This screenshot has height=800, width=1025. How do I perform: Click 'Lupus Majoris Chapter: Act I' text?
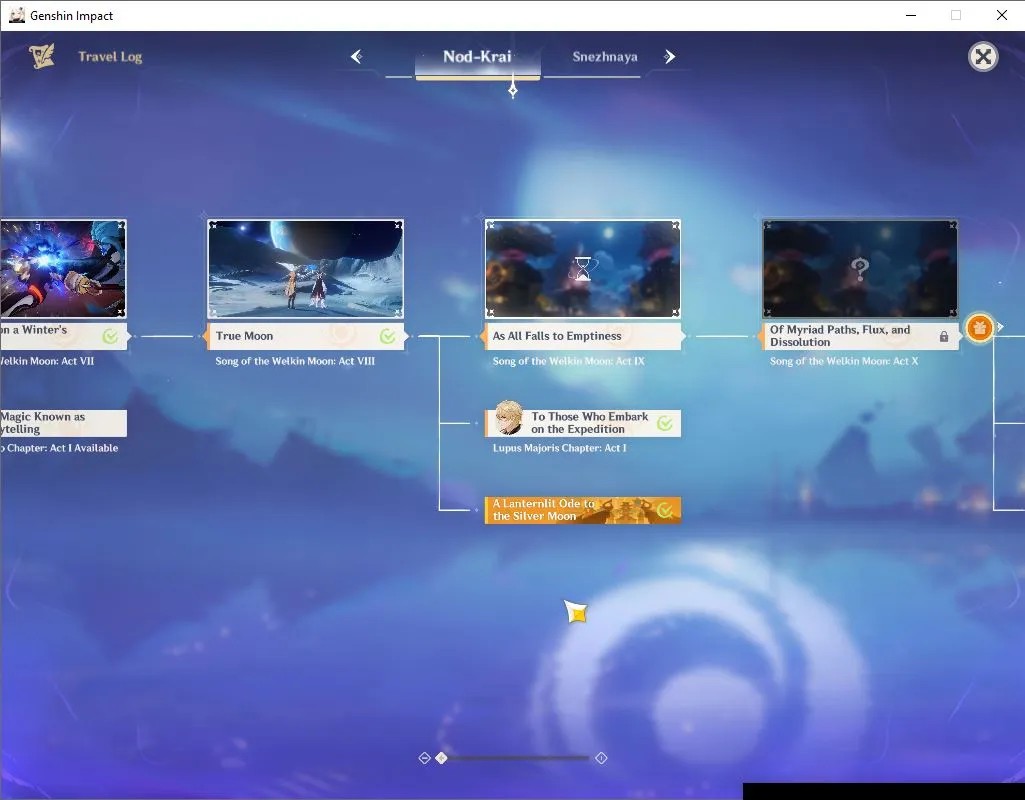560,448
